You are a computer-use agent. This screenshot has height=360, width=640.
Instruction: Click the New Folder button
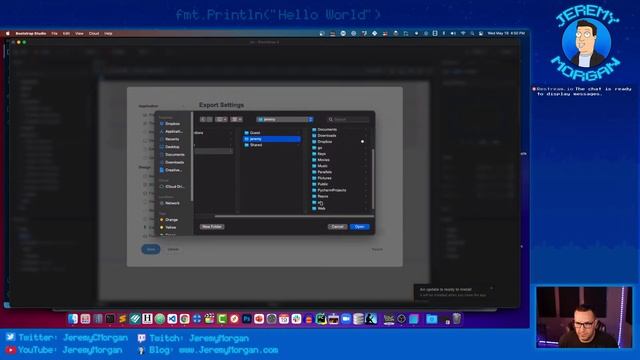click(212, 227)
